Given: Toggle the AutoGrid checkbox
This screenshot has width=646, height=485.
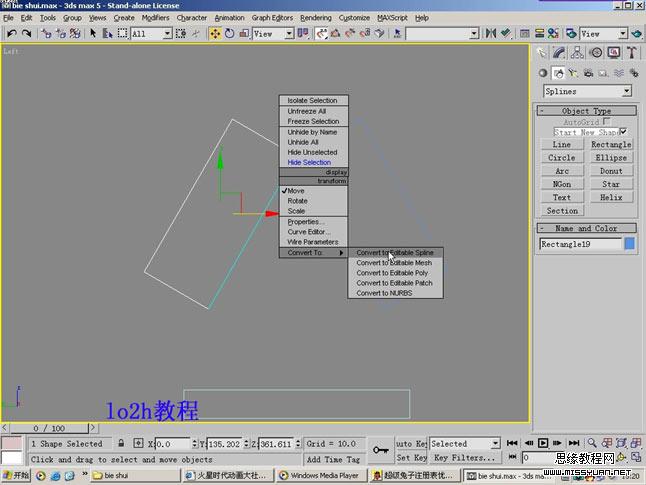Looking at the screenshot, I should [606, 122].
